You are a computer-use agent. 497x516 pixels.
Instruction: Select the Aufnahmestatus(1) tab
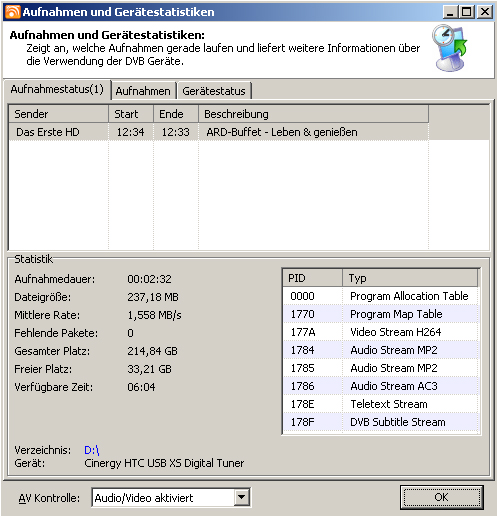[x=57, y=89]
